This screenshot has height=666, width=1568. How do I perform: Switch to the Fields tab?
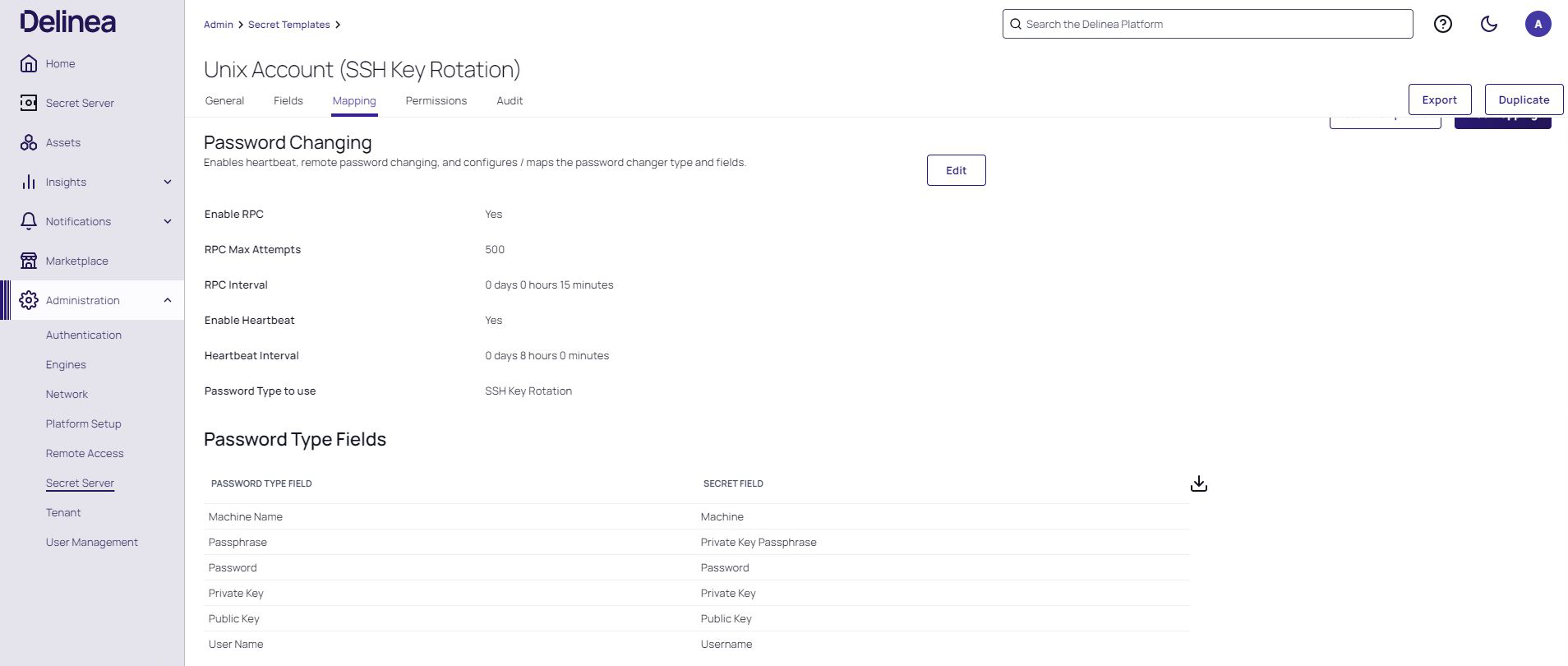pos(288,101)
